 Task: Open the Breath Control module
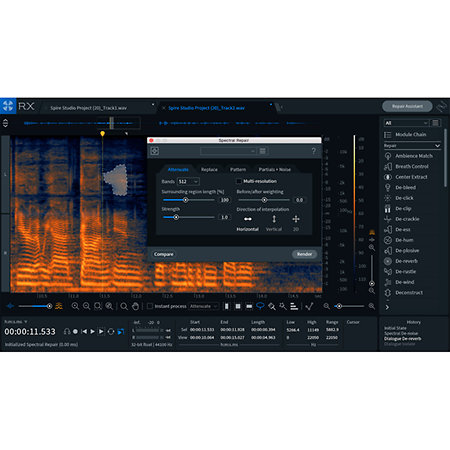click(x=407, y=166)
